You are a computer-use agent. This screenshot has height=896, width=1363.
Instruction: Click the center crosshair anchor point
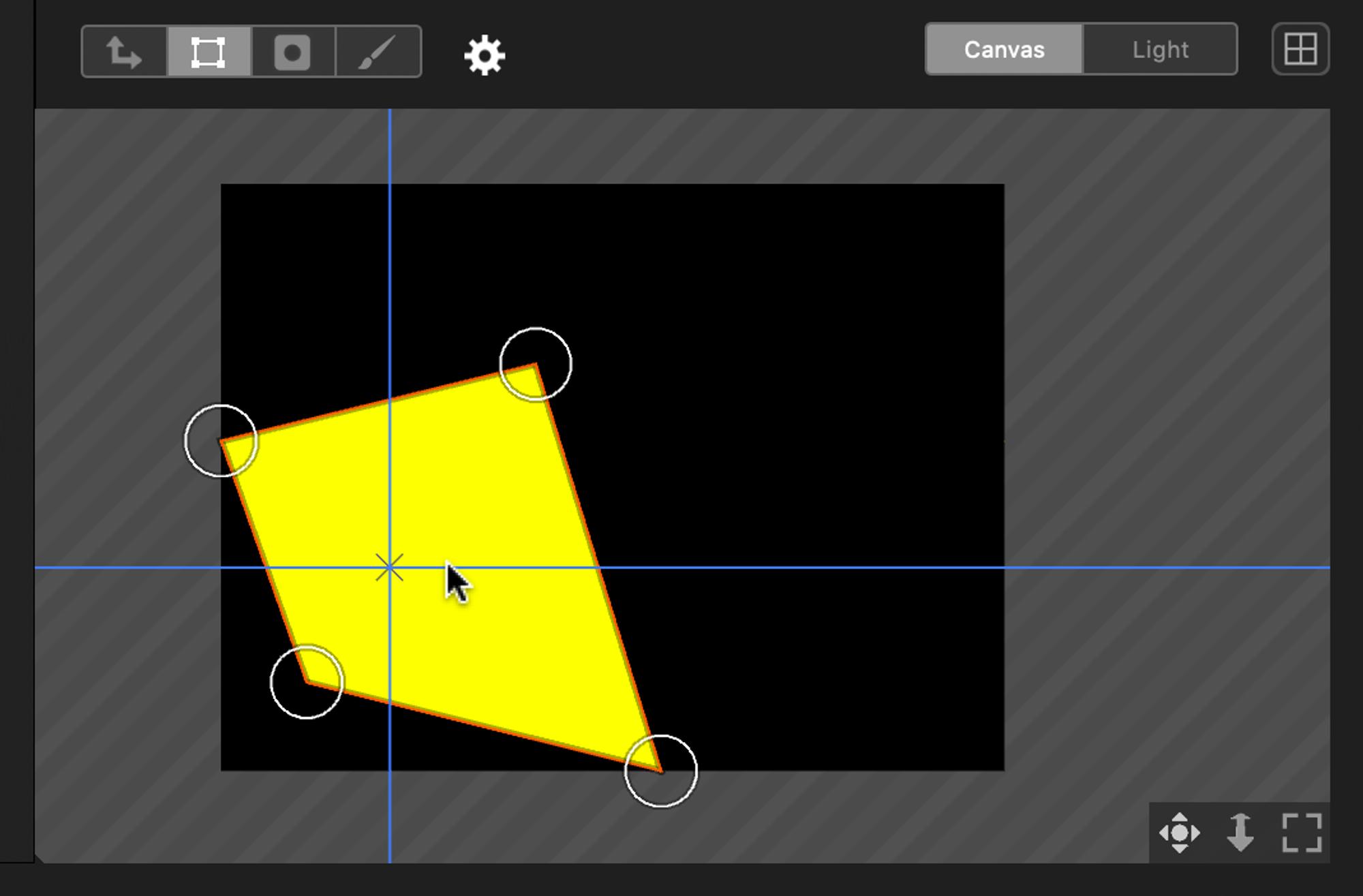pos(389,567)
